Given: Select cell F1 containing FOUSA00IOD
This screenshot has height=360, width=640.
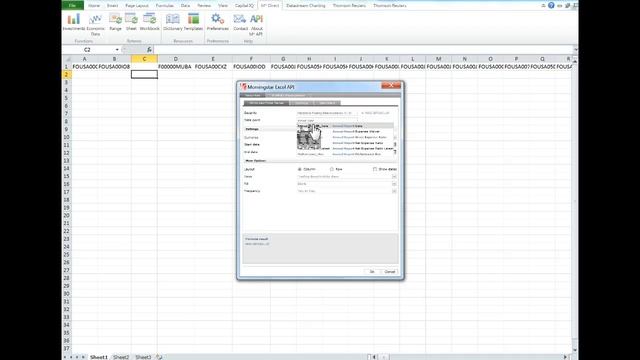Looking at the screenshot, I should tap(250, 67).
